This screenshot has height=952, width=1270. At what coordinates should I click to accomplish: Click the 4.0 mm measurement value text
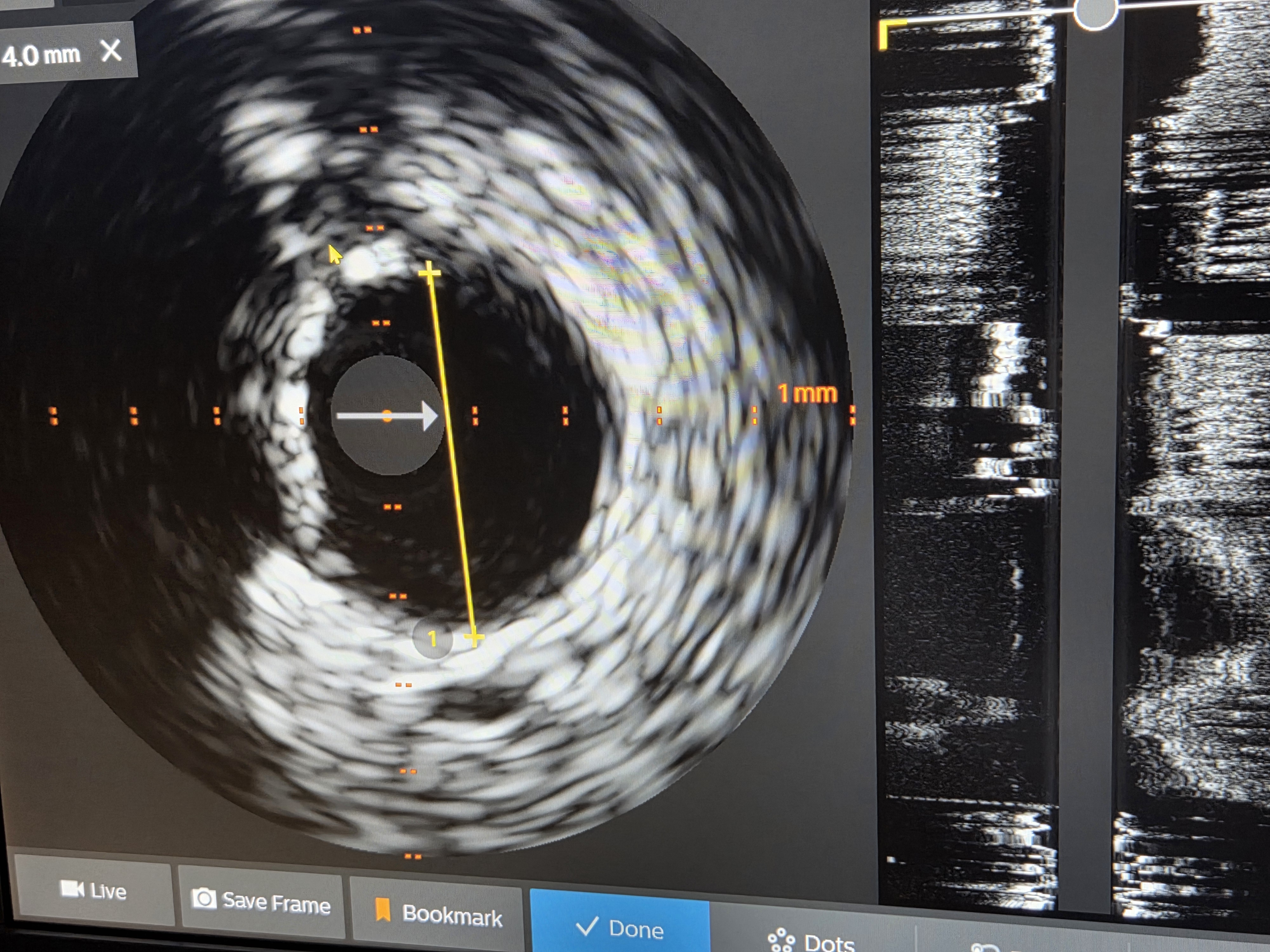pyautogui.click(x=41, y=56)
